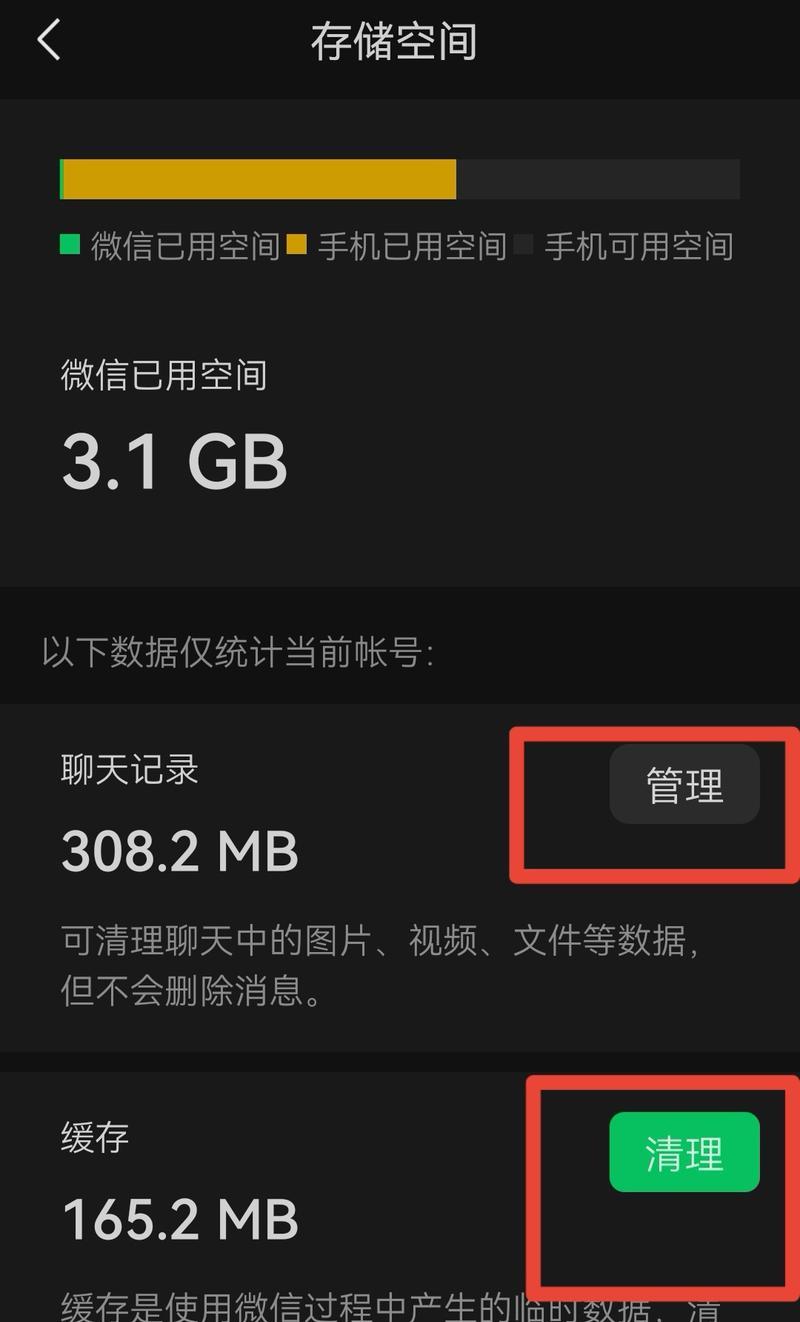The image size is (800, 1322).
Task: Click the 手机已用空间 legend label
Action: click(x=412, y=245)
